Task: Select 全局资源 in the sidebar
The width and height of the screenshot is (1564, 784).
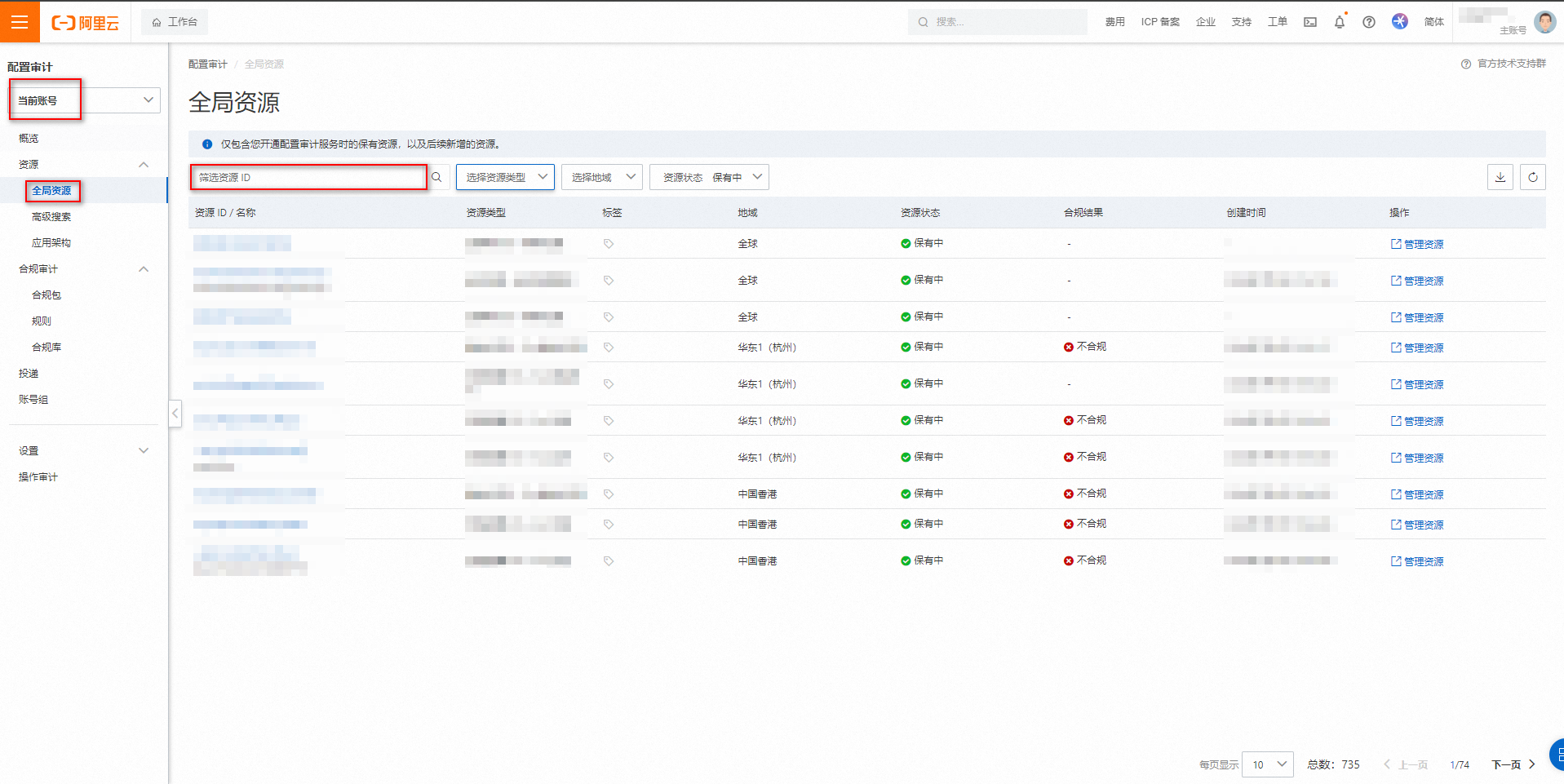Action: (51, 191)
